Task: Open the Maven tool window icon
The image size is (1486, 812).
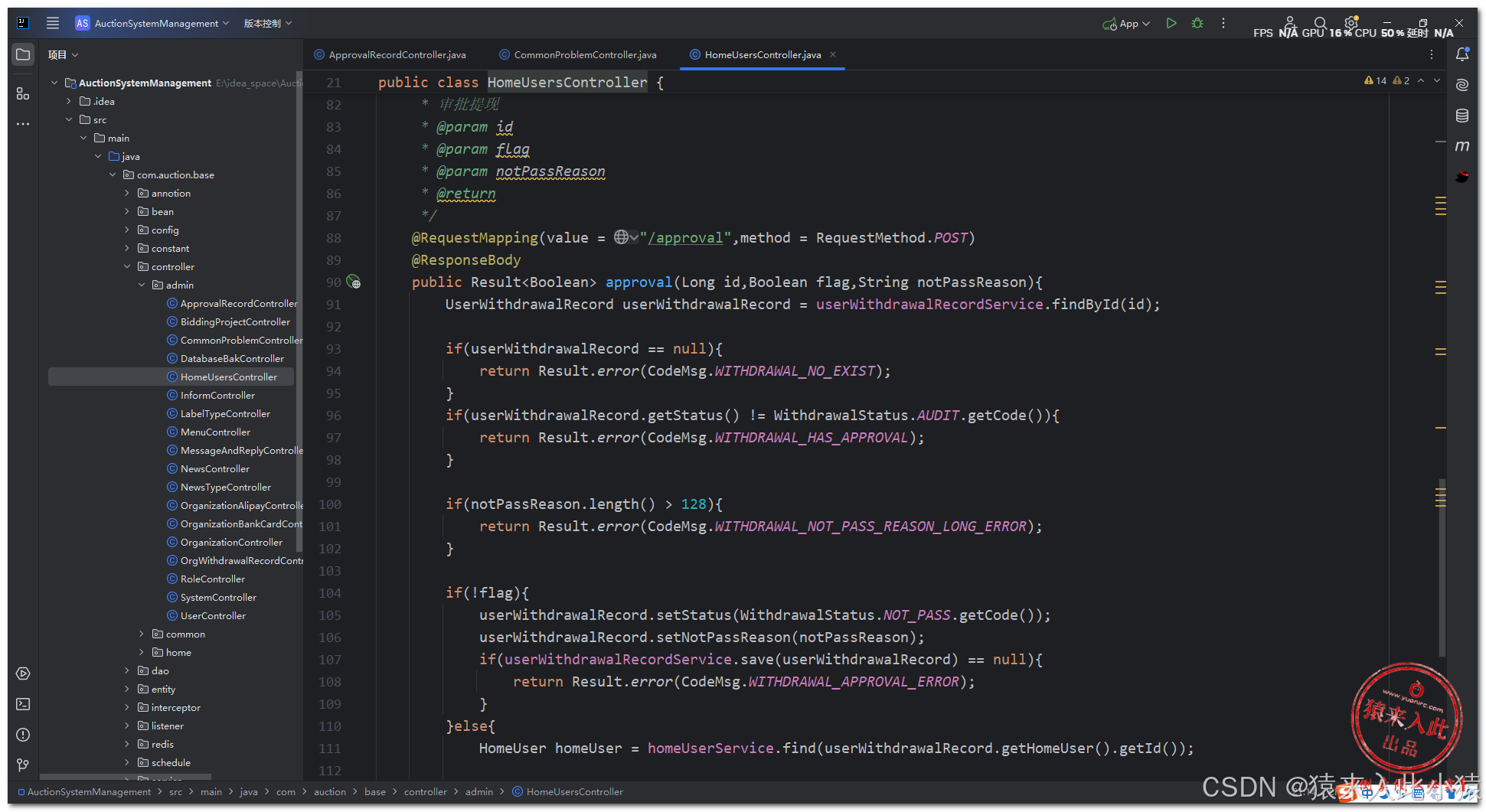Action: tap(1462, 145)
